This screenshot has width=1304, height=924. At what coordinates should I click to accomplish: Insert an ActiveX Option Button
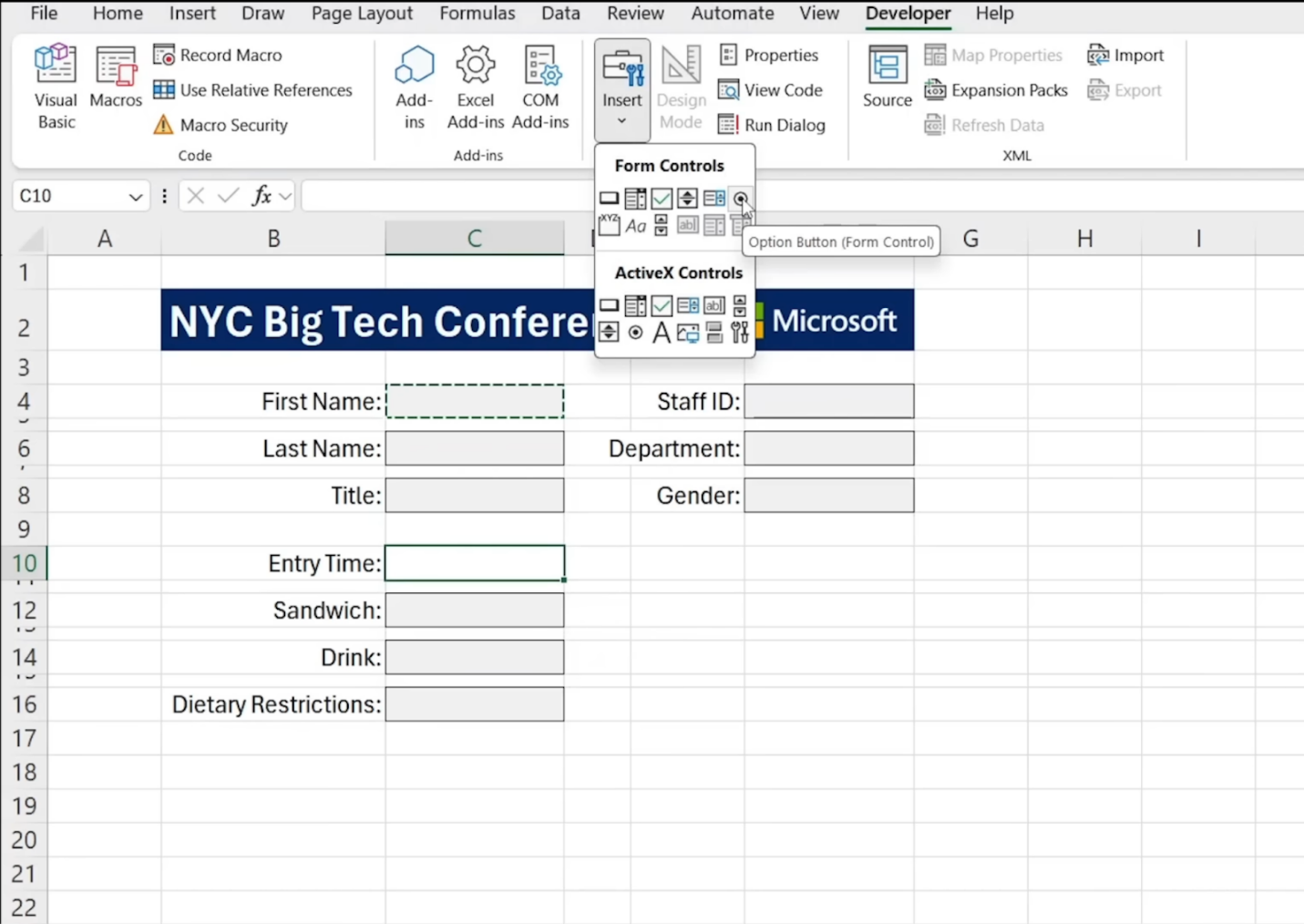(635, 333)
